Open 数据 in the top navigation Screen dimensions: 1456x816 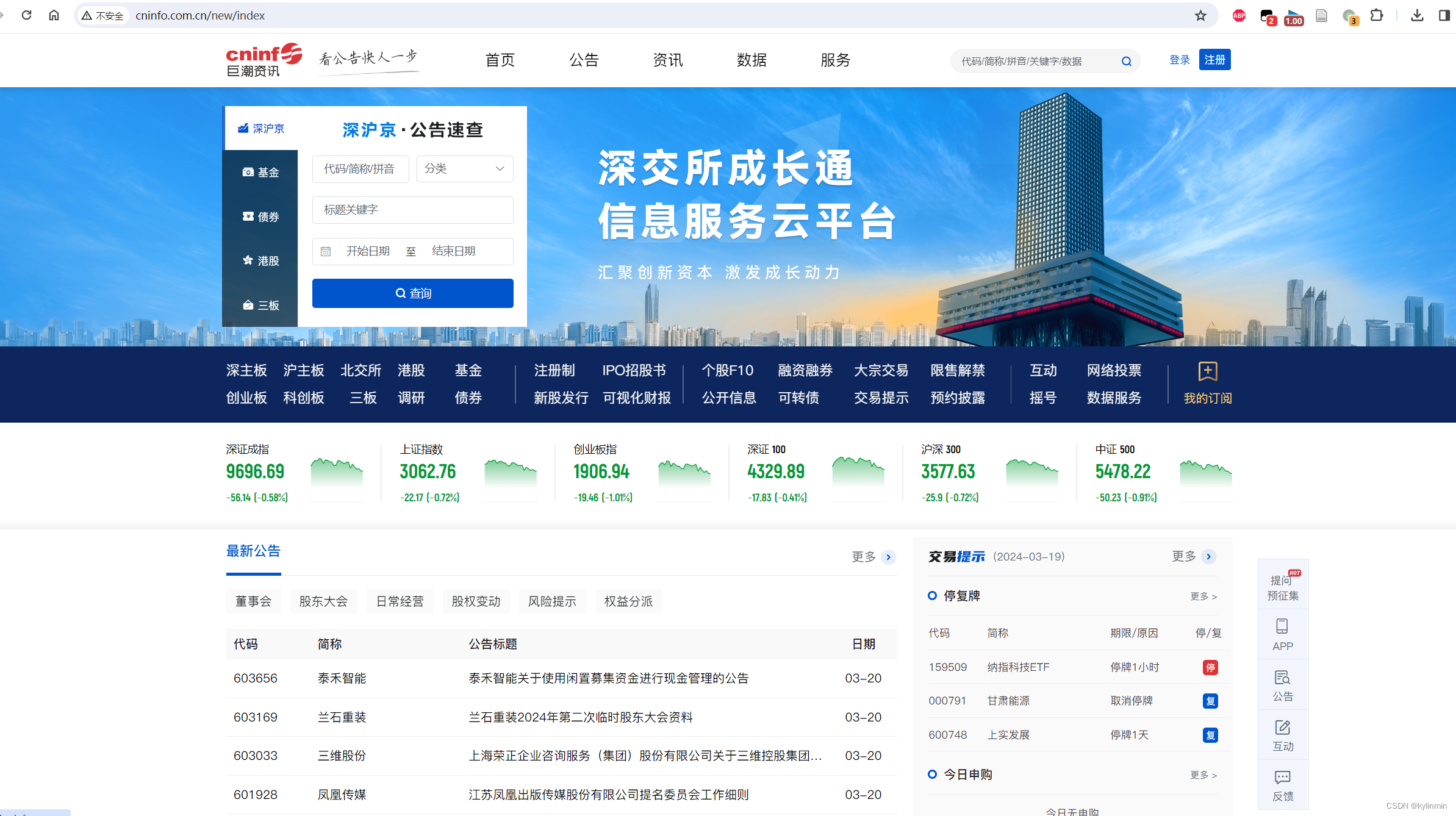(751, 60)
